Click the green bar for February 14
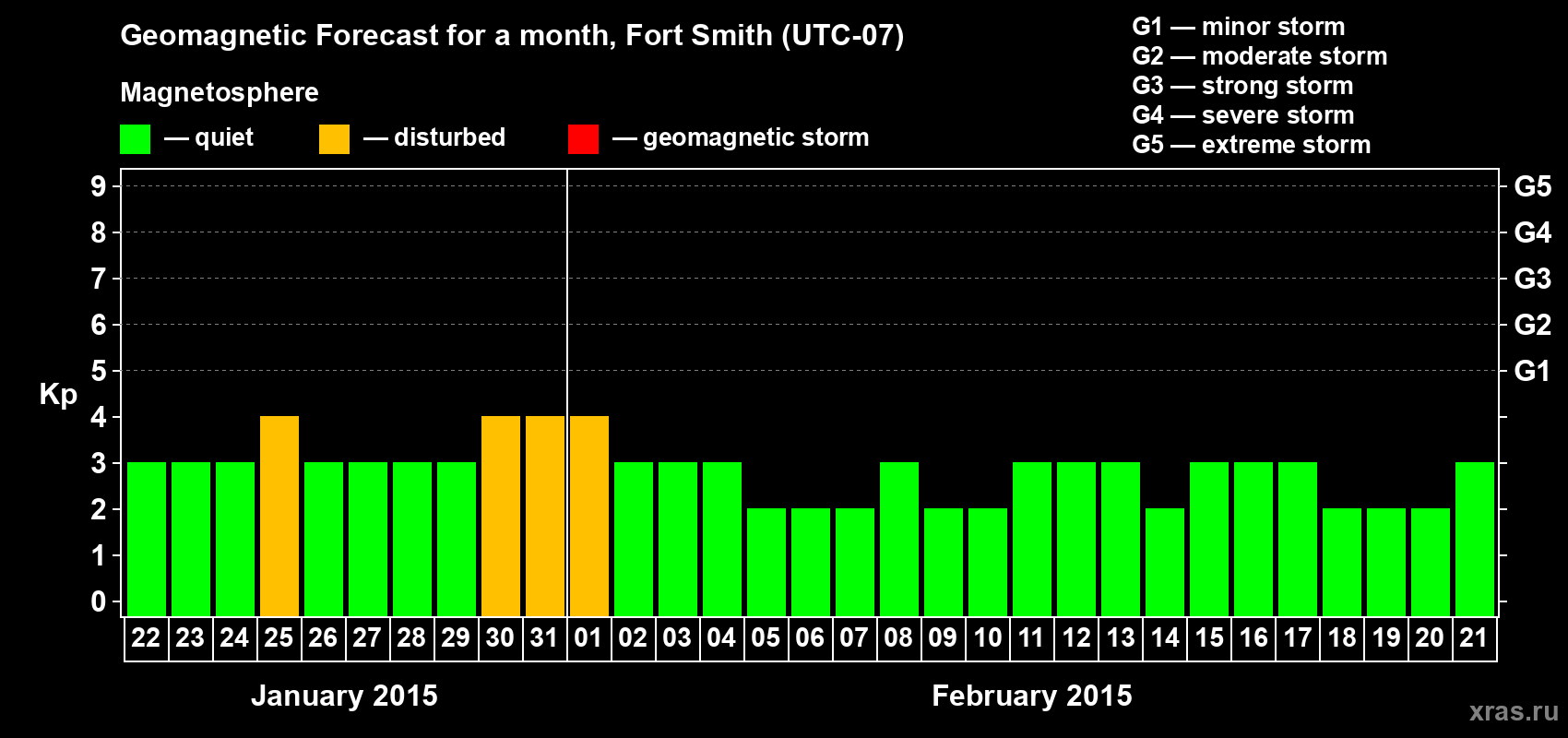1568x738 pixels. [1165, 563]
